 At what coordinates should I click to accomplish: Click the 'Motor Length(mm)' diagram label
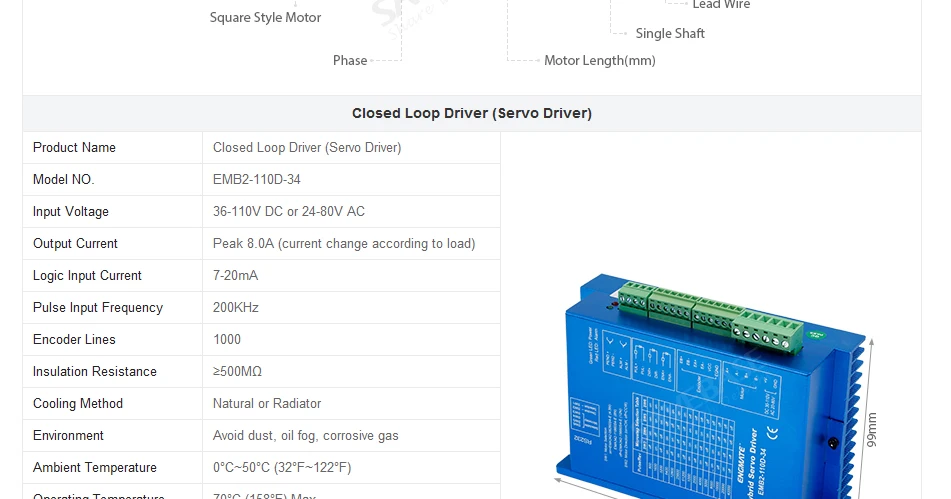tap(600, 61)
